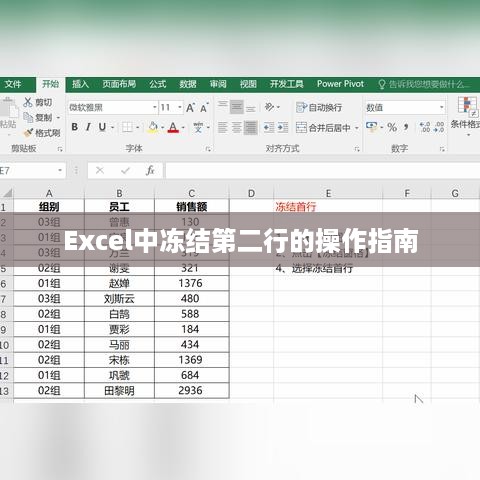Click the Tell Me search box
480x480 pixels.
pyautogui.click(x=425, y=84)
